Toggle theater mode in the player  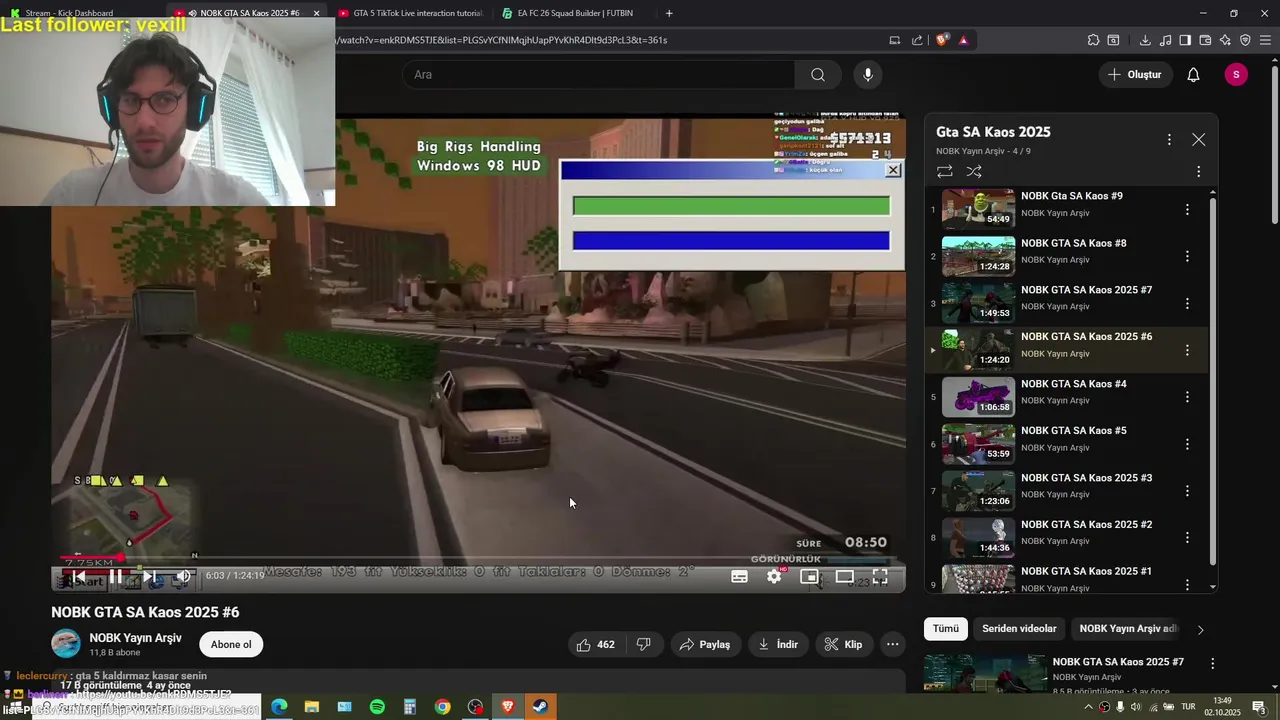pyautogui.click(x=845, y=577)
